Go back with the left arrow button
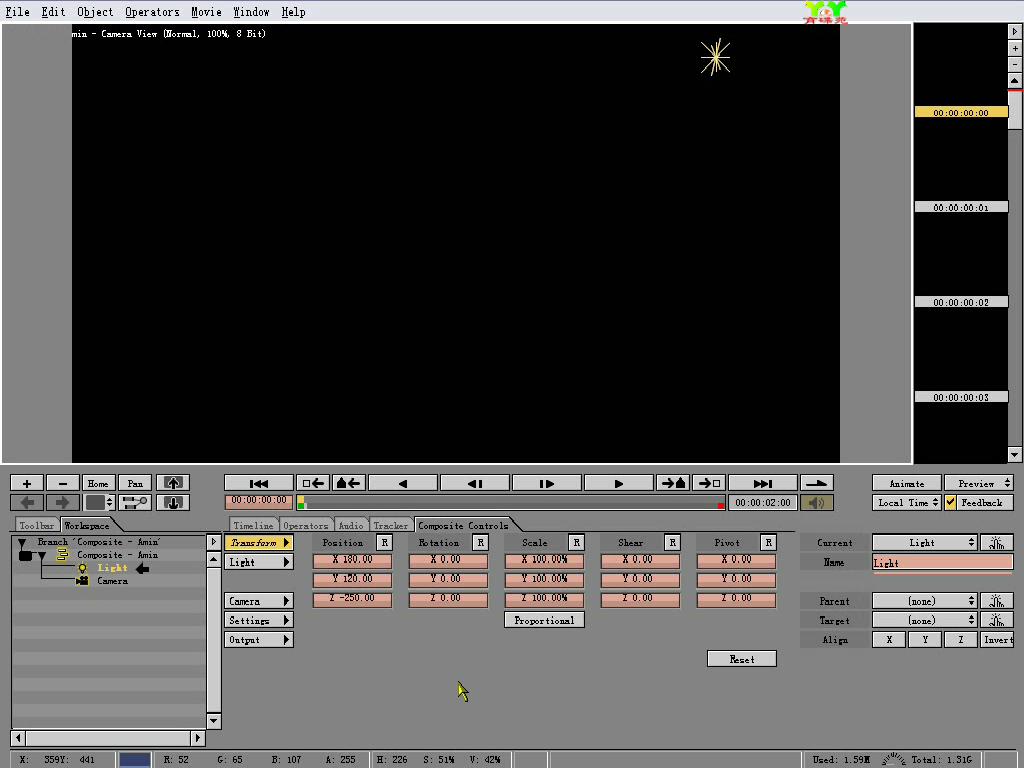1024x768 pixels. [27, 502]
